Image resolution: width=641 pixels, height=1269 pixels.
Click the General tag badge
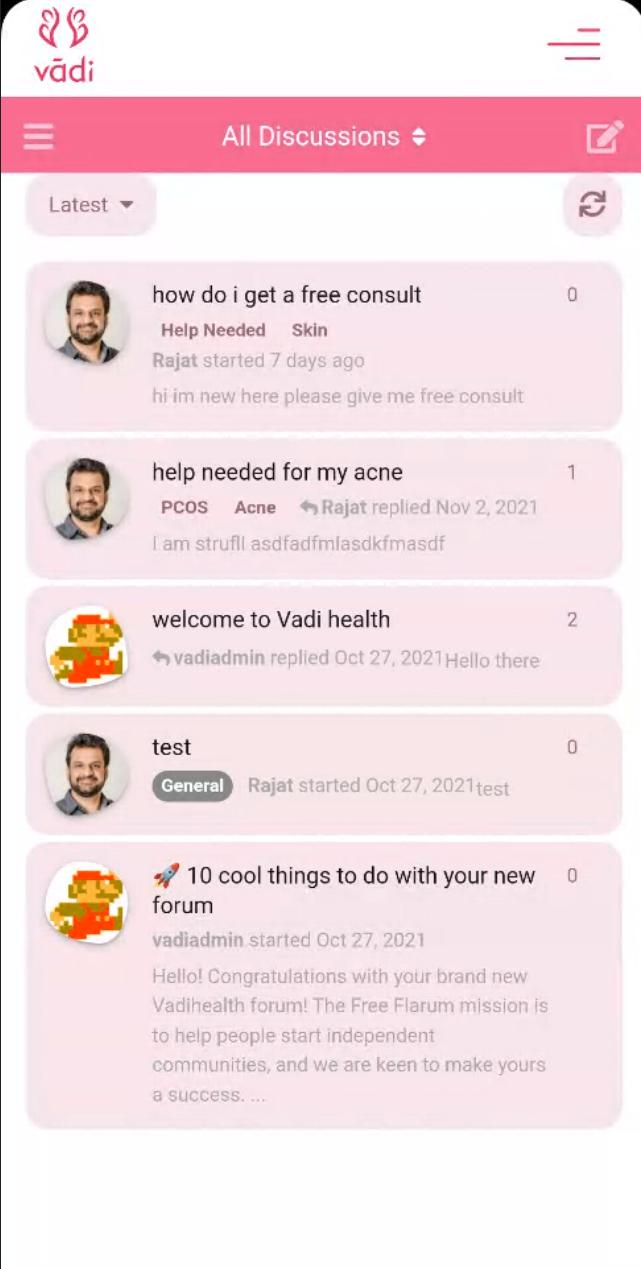click(192, 786)
